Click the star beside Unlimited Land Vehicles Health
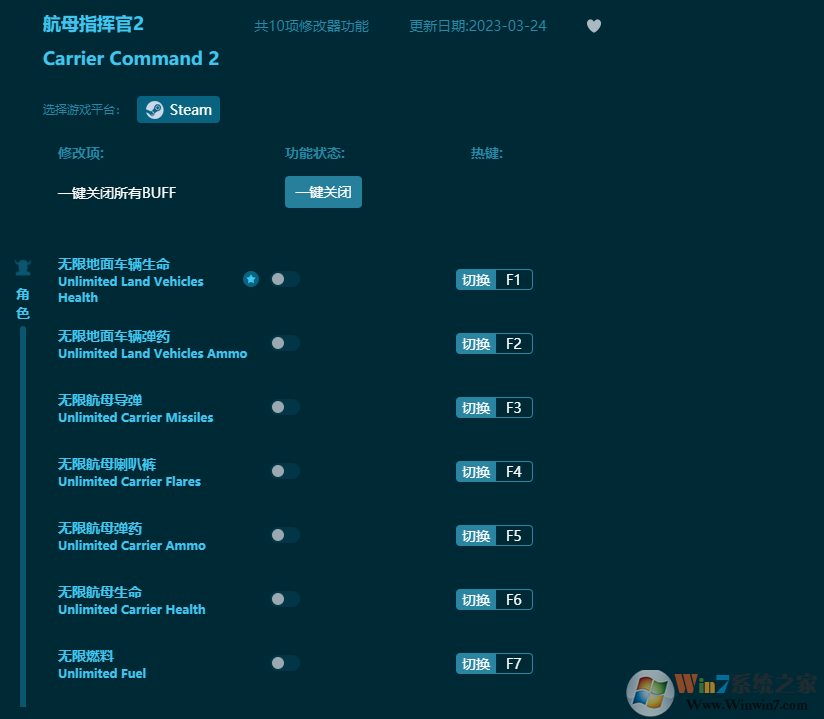The width and height of the screenshot is (824, 719). [x=250, y=279]
